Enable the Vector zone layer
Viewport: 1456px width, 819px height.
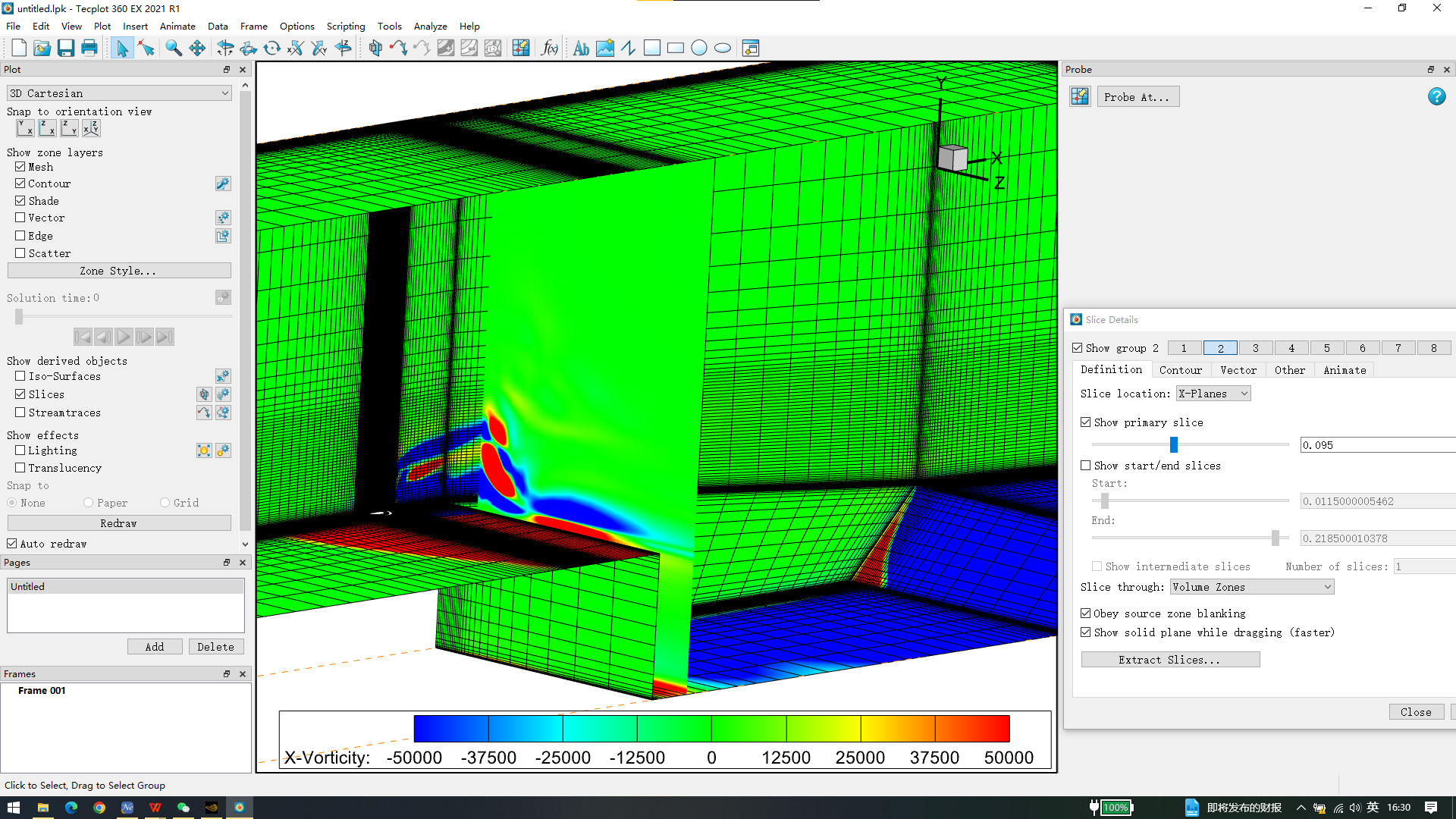(x=20, y=218)
